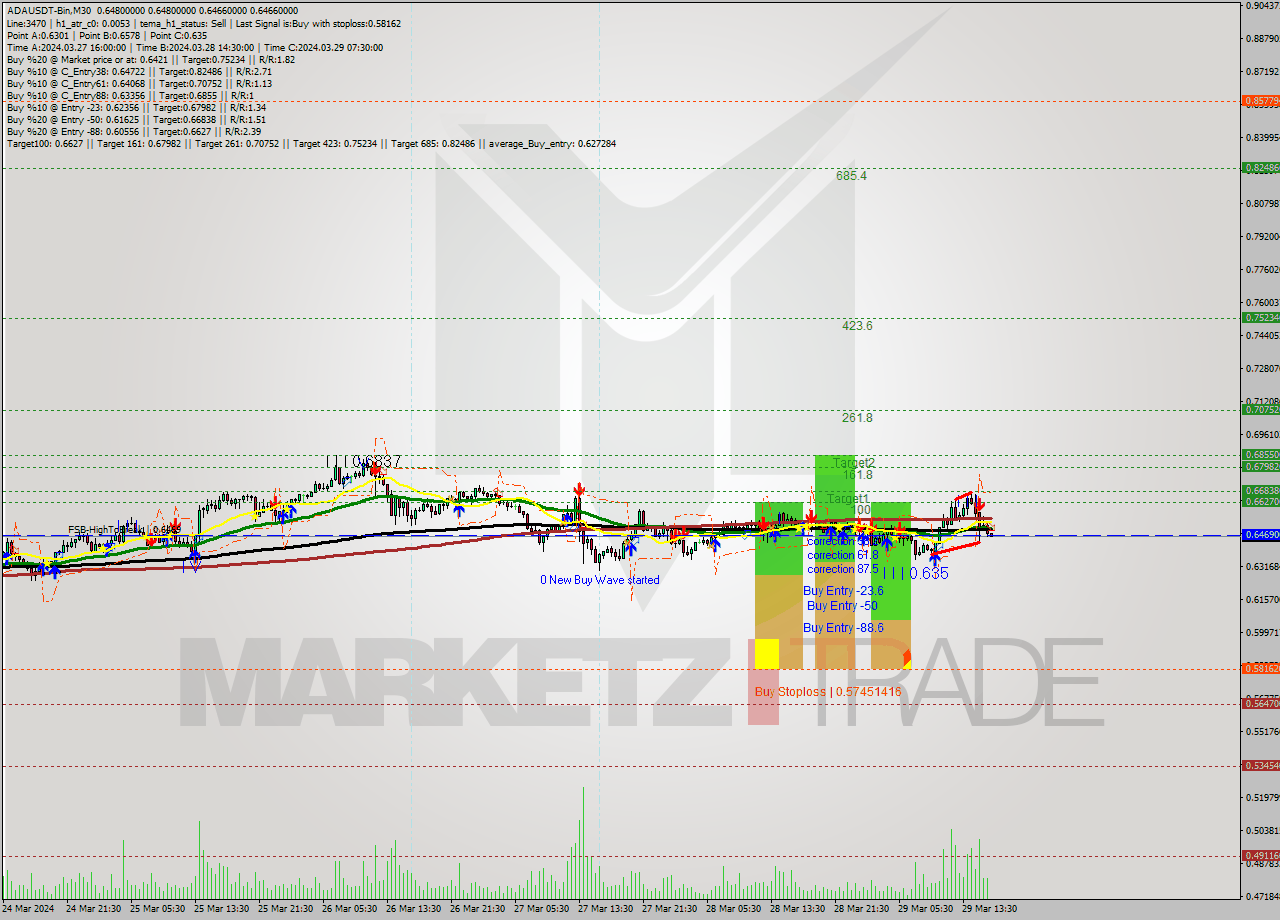Click the '24 Mar 2024' time axis label

point(30,909)
